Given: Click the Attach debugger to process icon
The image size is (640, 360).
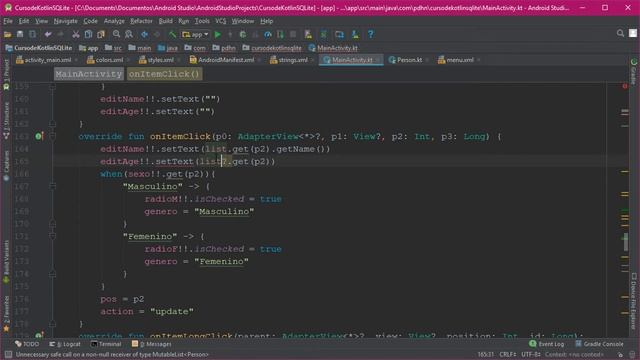Looking at the screenshot, I should (280, 35).
